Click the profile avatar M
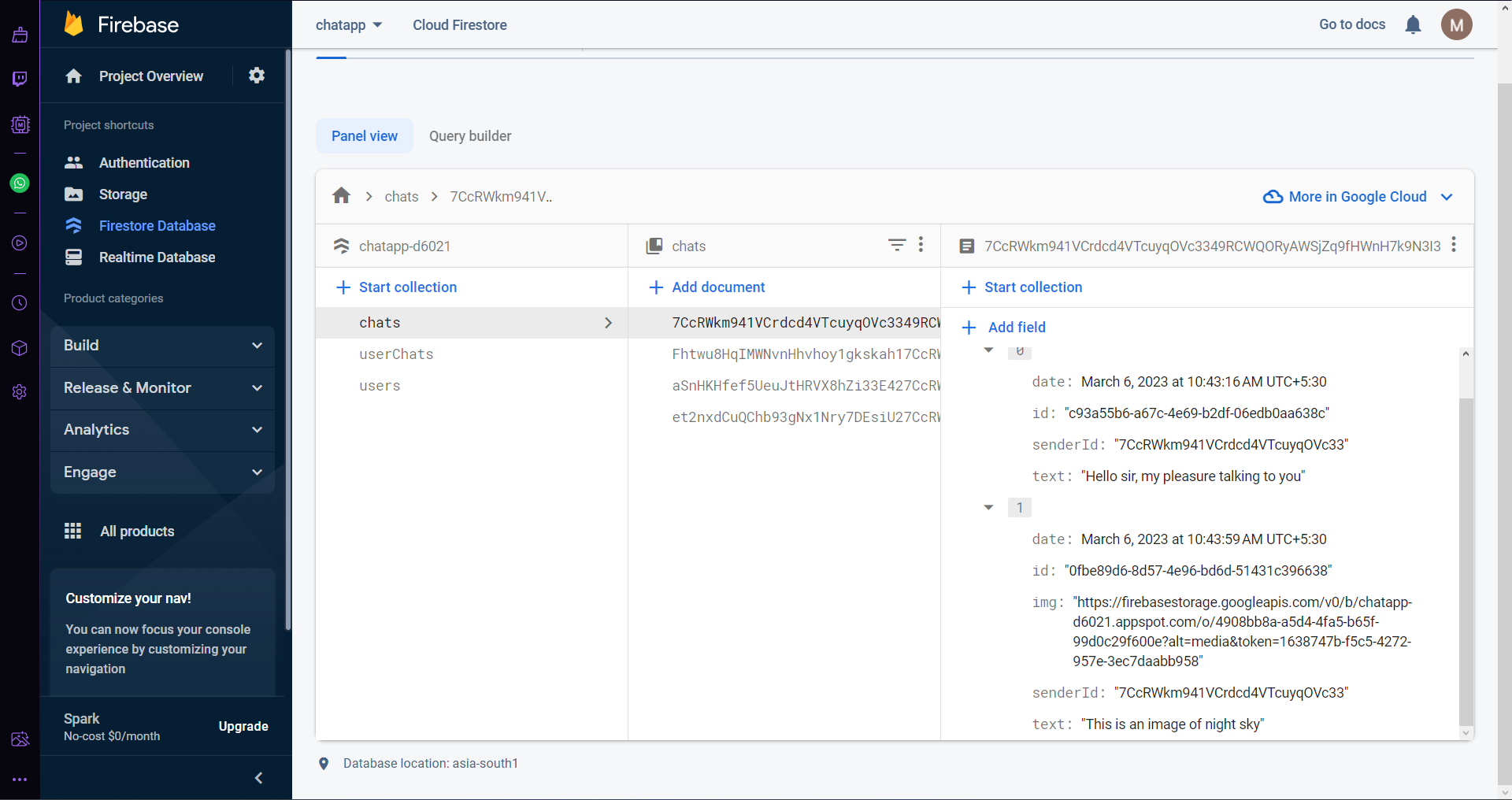 pyautogui.click(x=1456, y=24)
